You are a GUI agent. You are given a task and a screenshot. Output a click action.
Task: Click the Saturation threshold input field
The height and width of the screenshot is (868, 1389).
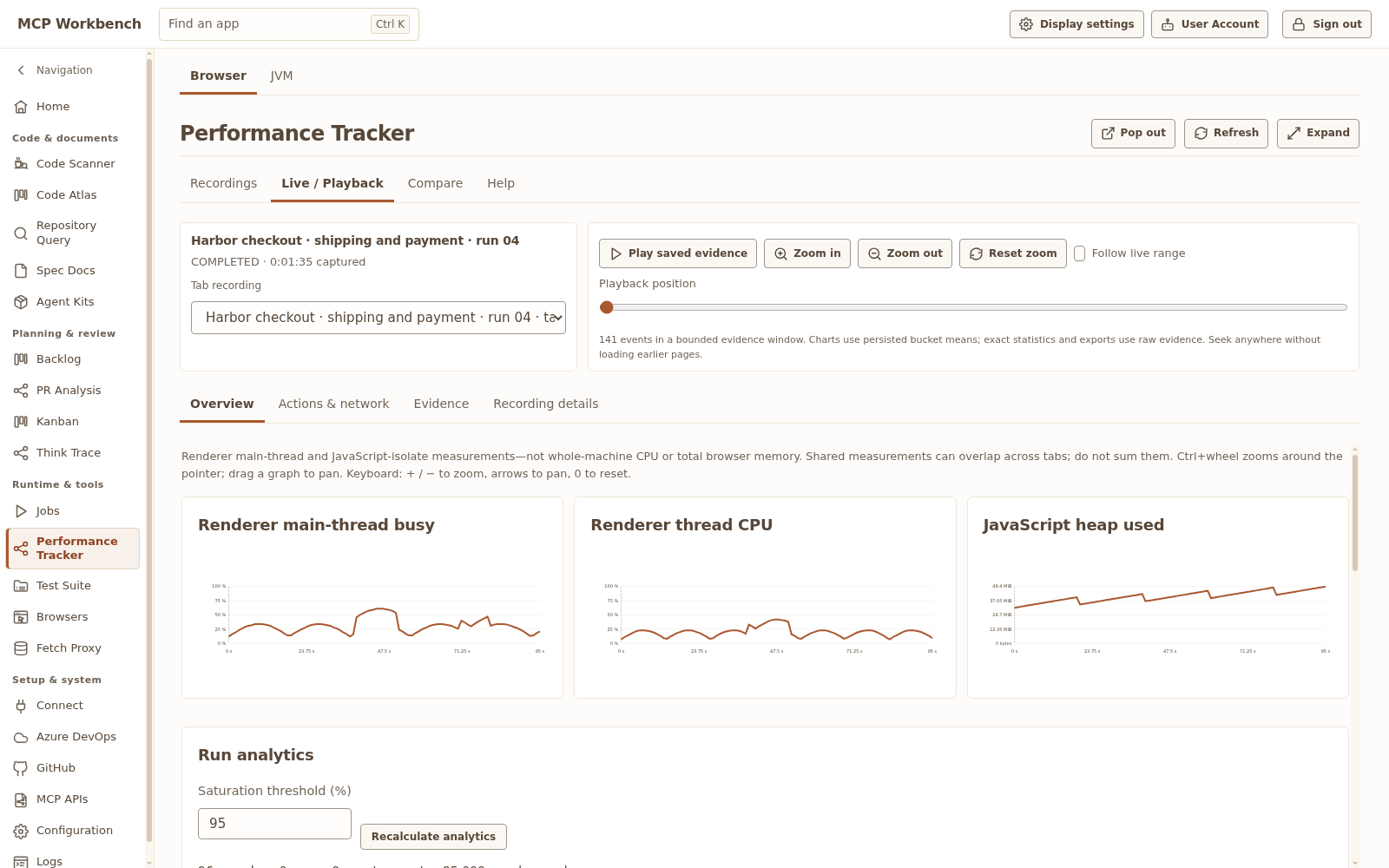pyautogui.click(x=274, y=824)
